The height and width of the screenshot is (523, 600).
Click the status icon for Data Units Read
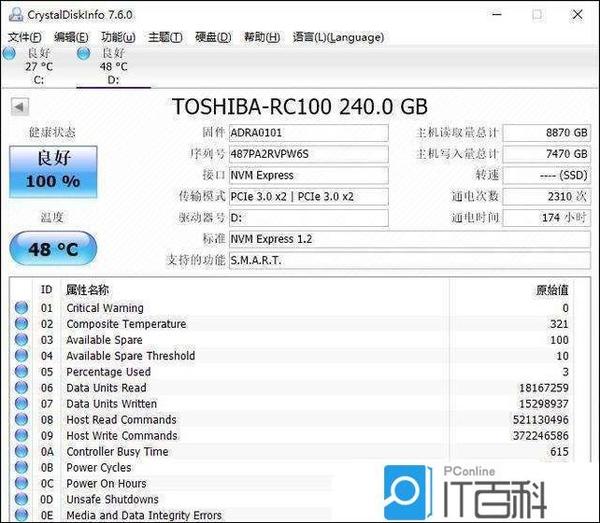pyautogui.click(x=21, y=388)
